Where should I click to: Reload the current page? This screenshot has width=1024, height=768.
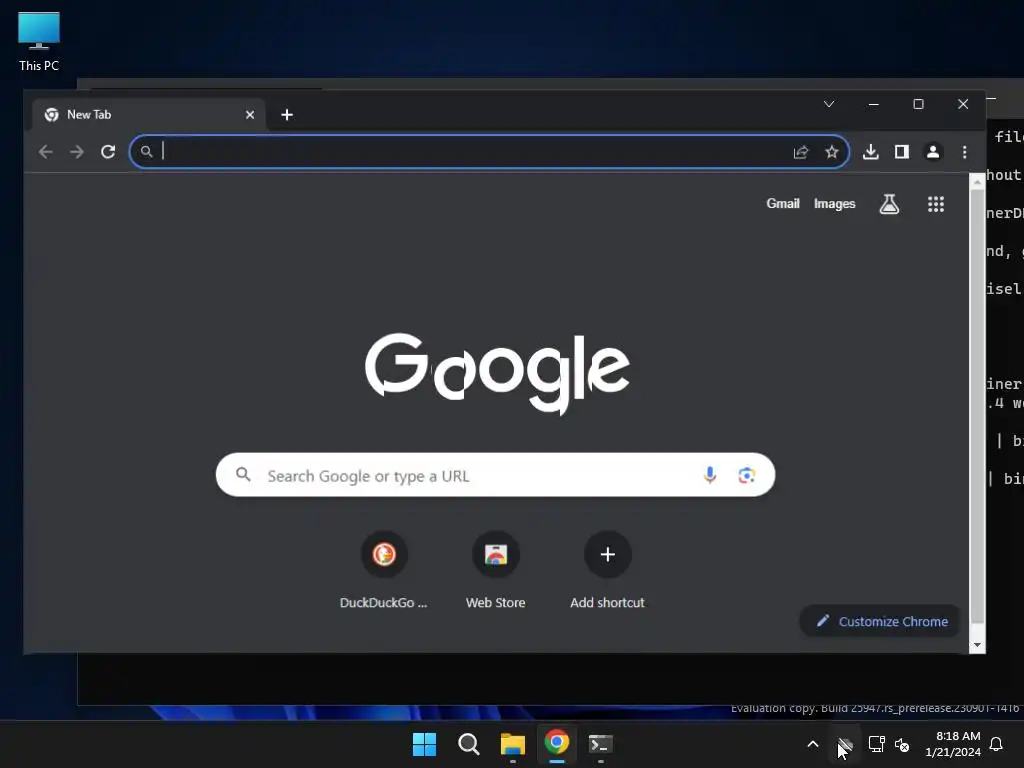tap(108, 152)
